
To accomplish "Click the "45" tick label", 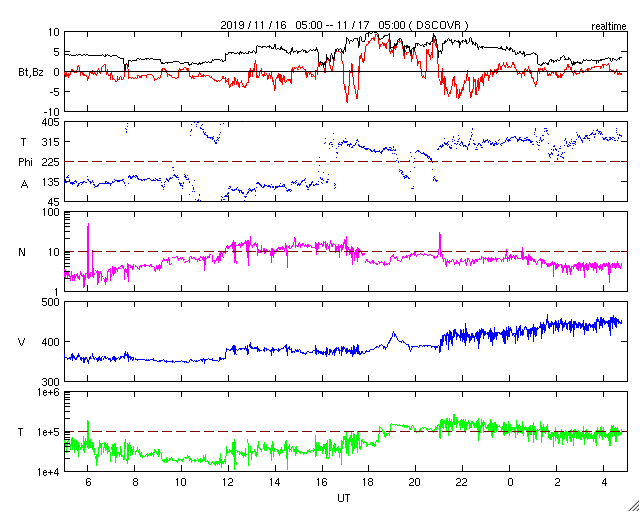I will (54, 202).
